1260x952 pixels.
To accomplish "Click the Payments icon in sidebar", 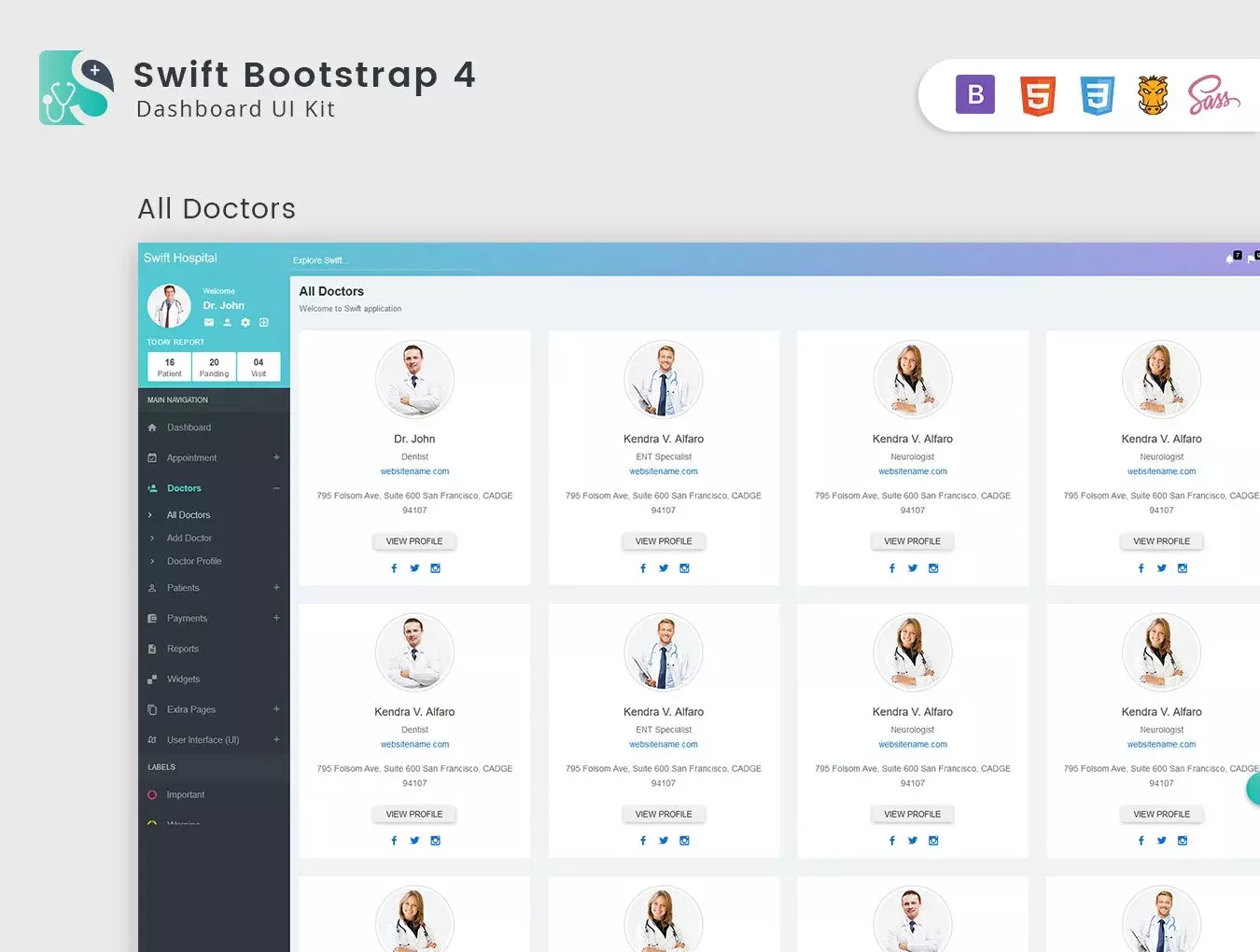I will click(x=152, y=618).
